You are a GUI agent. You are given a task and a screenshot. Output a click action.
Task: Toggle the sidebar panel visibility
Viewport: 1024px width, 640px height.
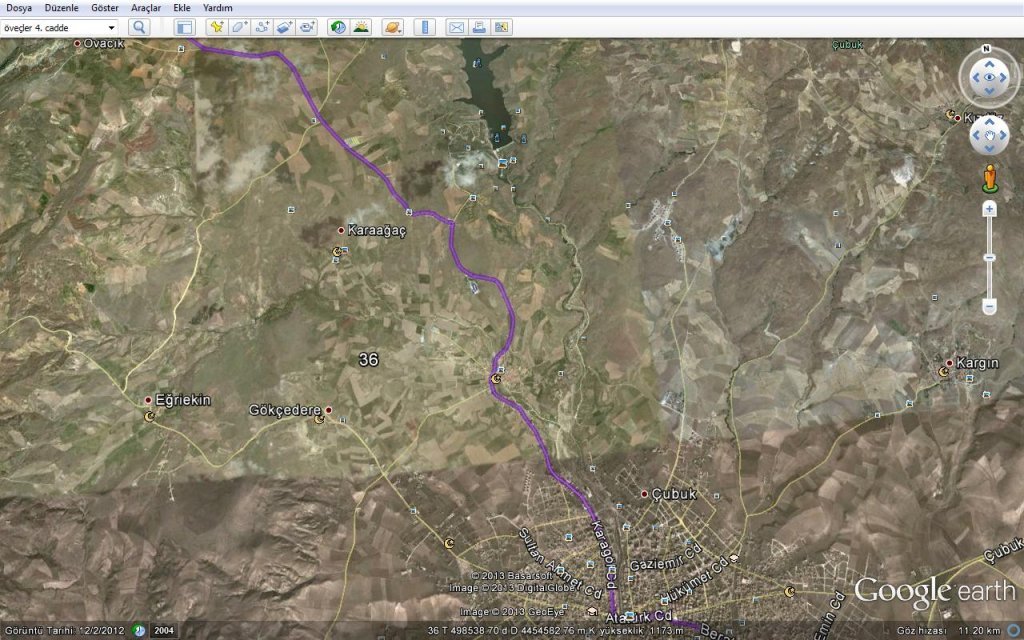coord(184,27)
